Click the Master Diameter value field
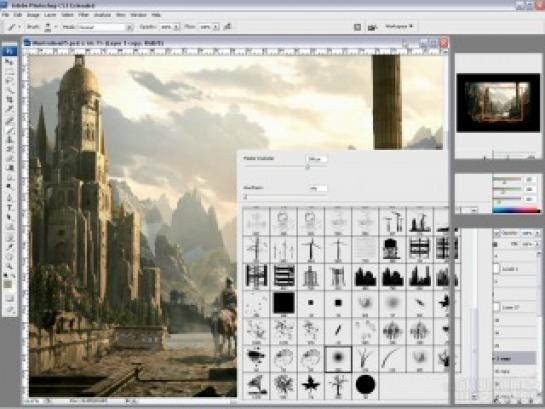545x409 pixels. coord(317,159)
